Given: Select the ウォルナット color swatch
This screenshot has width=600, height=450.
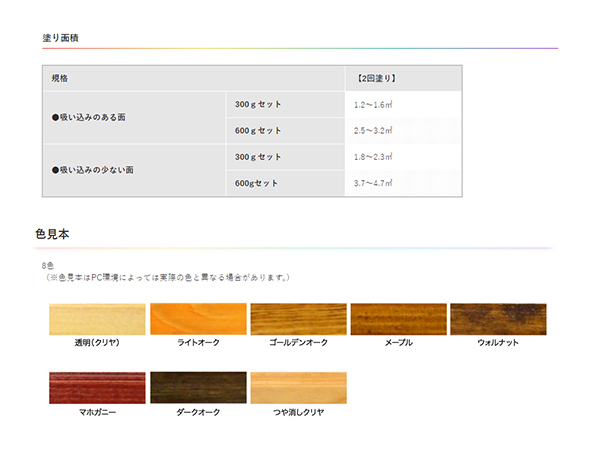Looking at the screenshot, I should (498, 319).
